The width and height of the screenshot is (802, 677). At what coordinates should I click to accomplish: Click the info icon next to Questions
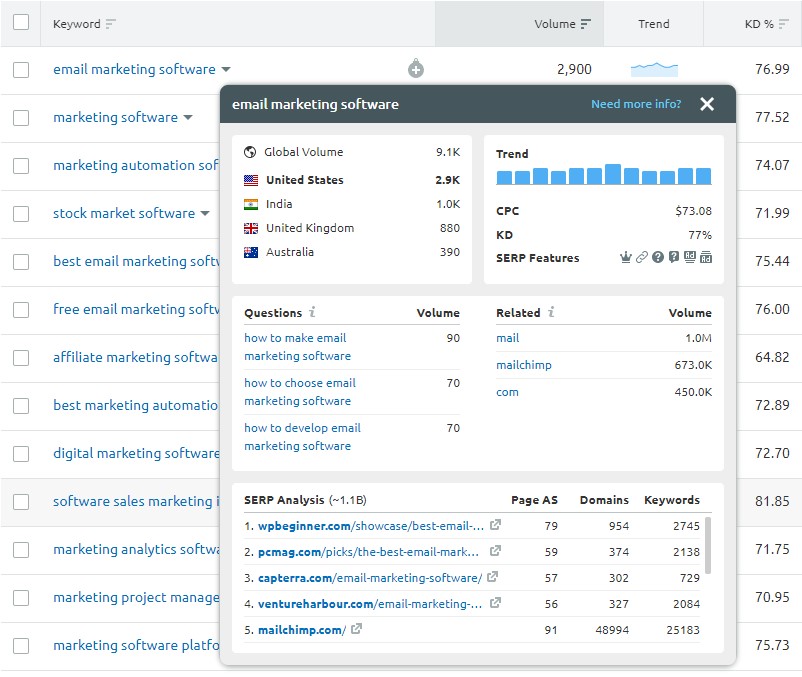(x=312, y=312)
